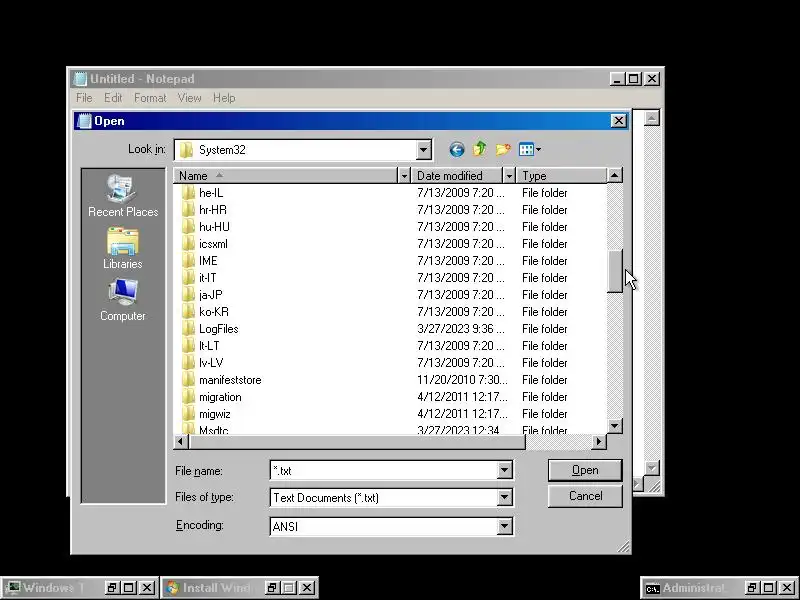The height and width of the screenshot is (600, 800).
Task: Click LogFiles date 3/27/2023 9:36
Action: (x=460, y=329)
